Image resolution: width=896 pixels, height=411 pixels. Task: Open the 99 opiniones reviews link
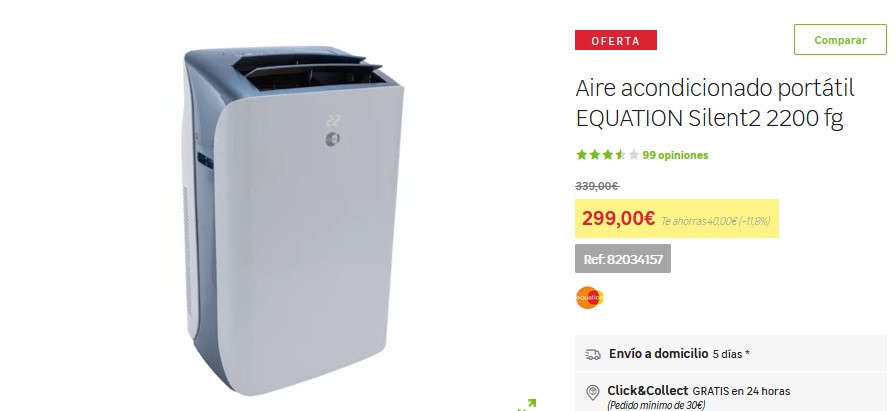(x=675, y=155)
